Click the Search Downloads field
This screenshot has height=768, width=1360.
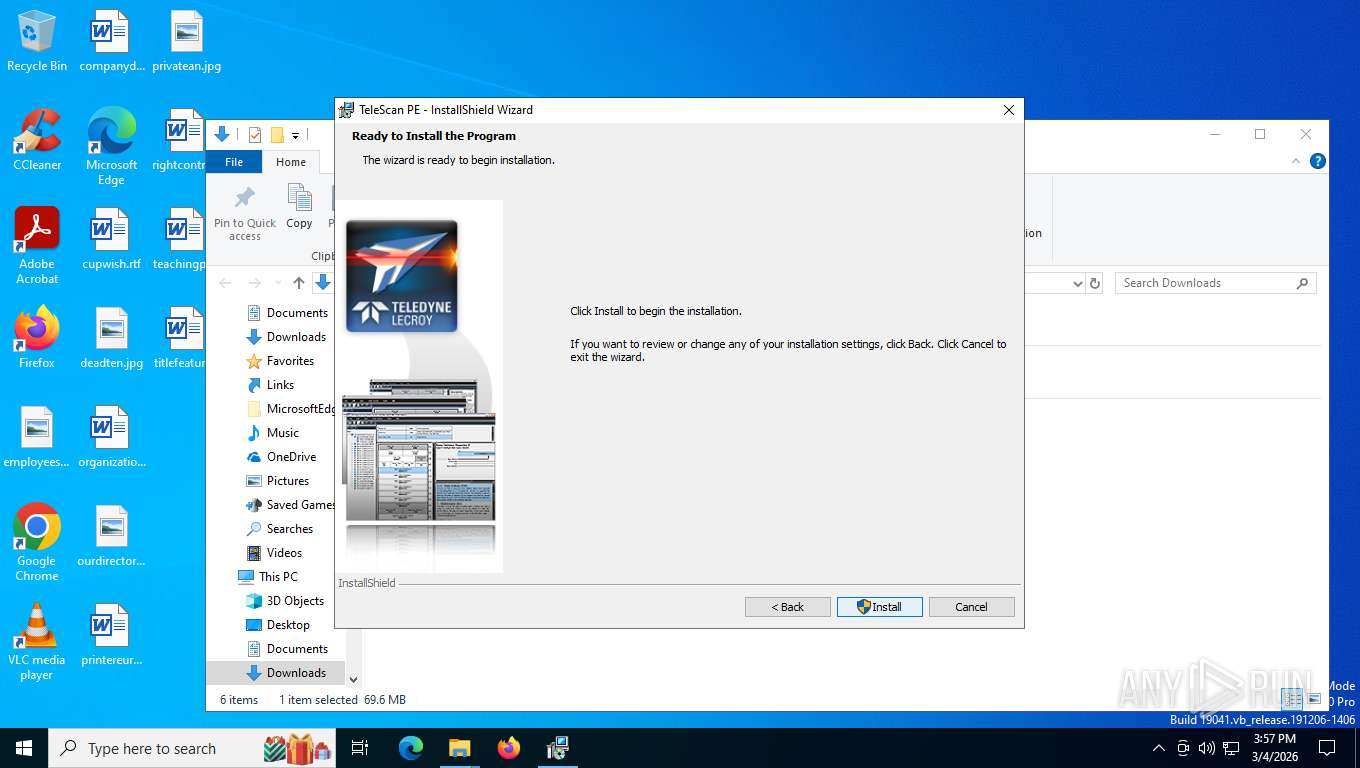(1215, 283)
